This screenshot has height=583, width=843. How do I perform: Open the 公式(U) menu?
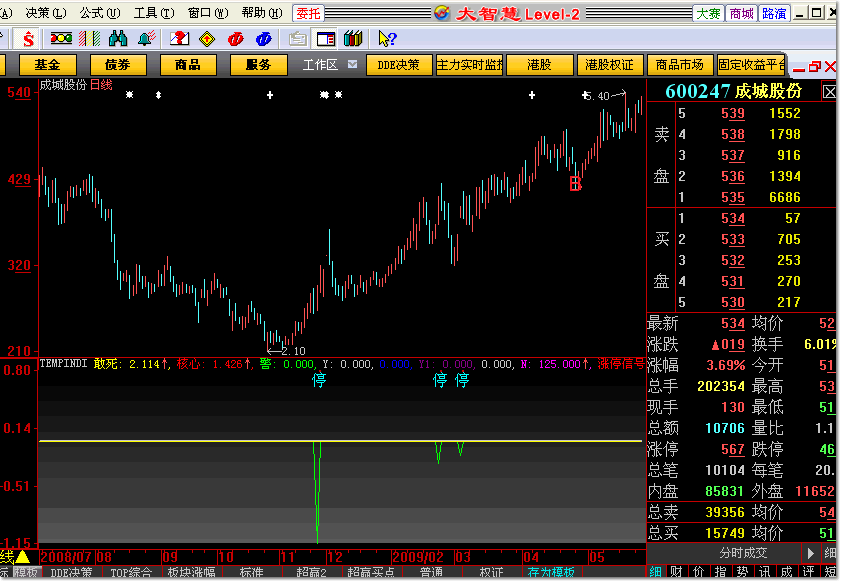pyautogui.click(x=100, y=13)
